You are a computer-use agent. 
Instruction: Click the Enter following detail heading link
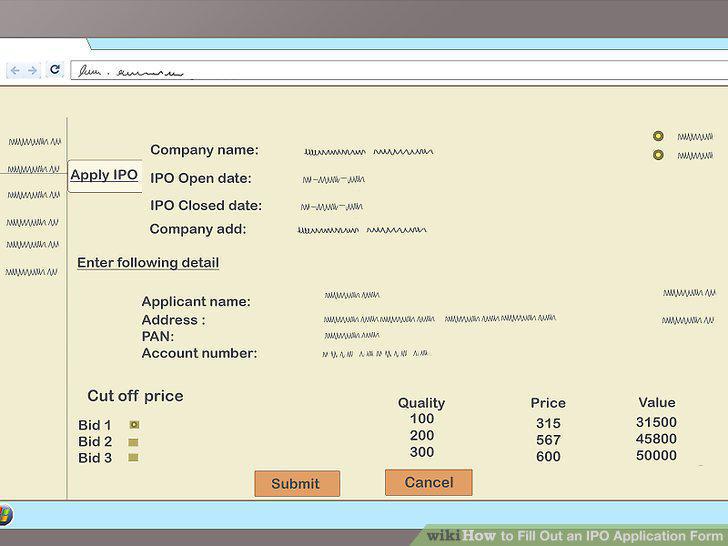coord(148,263)
